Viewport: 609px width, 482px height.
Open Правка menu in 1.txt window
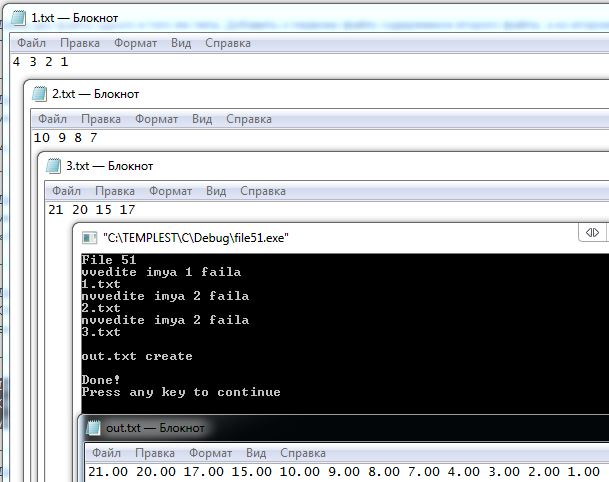(x=80, y=43)
